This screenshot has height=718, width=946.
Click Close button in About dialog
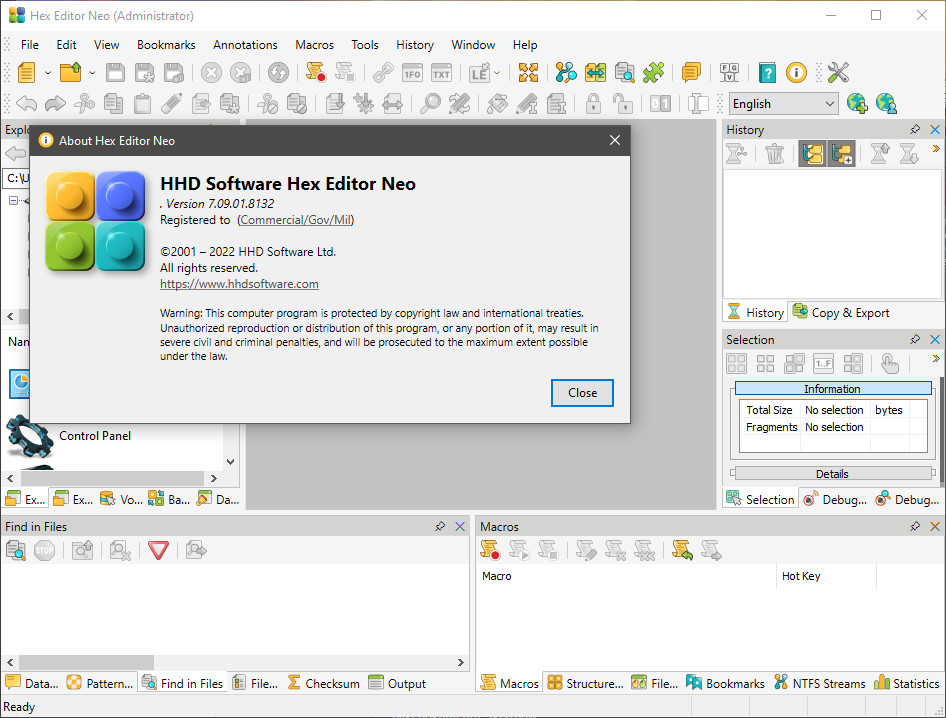point(582,393)
